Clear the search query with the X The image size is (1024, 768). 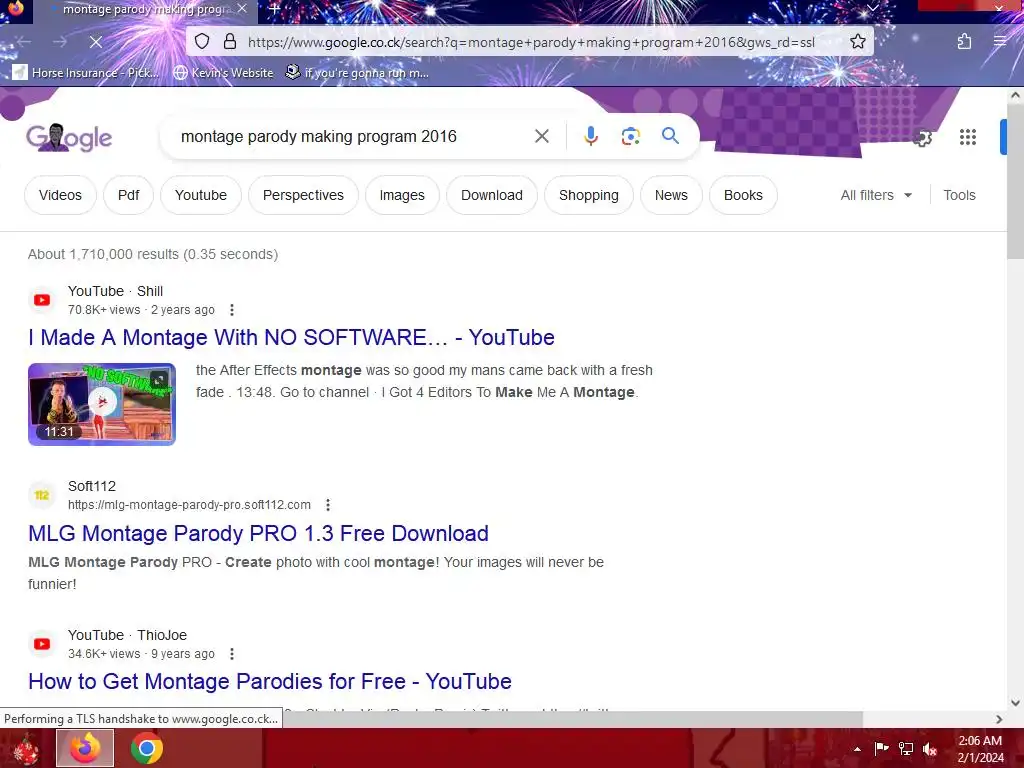[x=541, y=136]
